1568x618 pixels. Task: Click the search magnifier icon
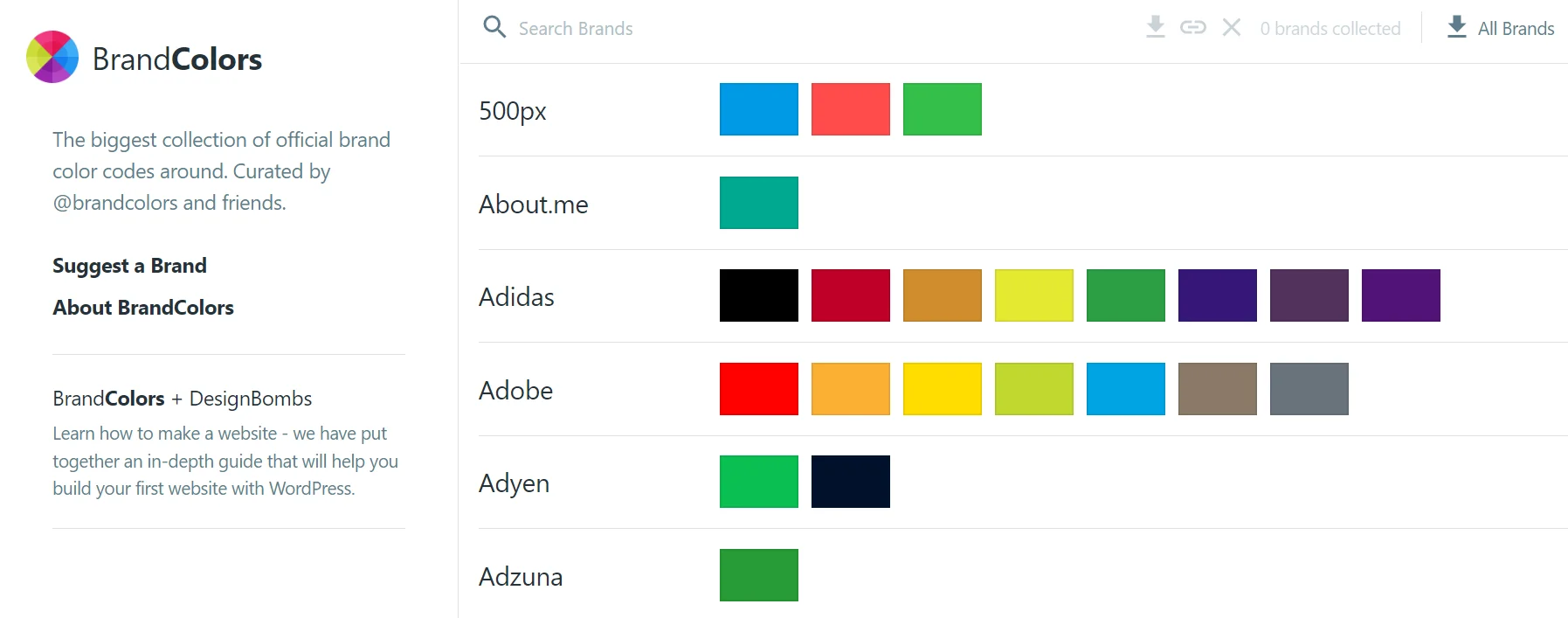(494, 27)
